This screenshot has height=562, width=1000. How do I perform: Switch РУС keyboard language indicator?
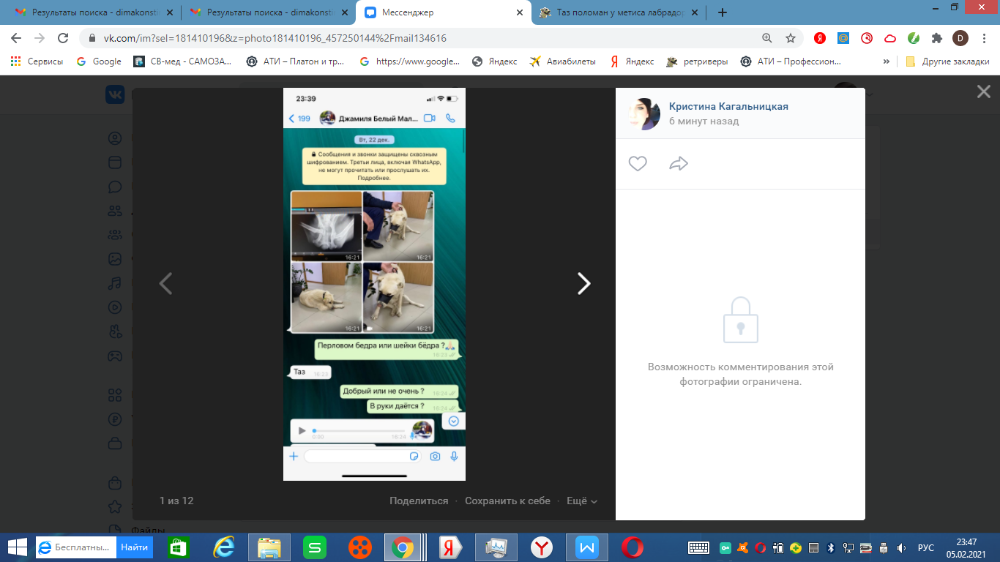(x=925, y=547)
